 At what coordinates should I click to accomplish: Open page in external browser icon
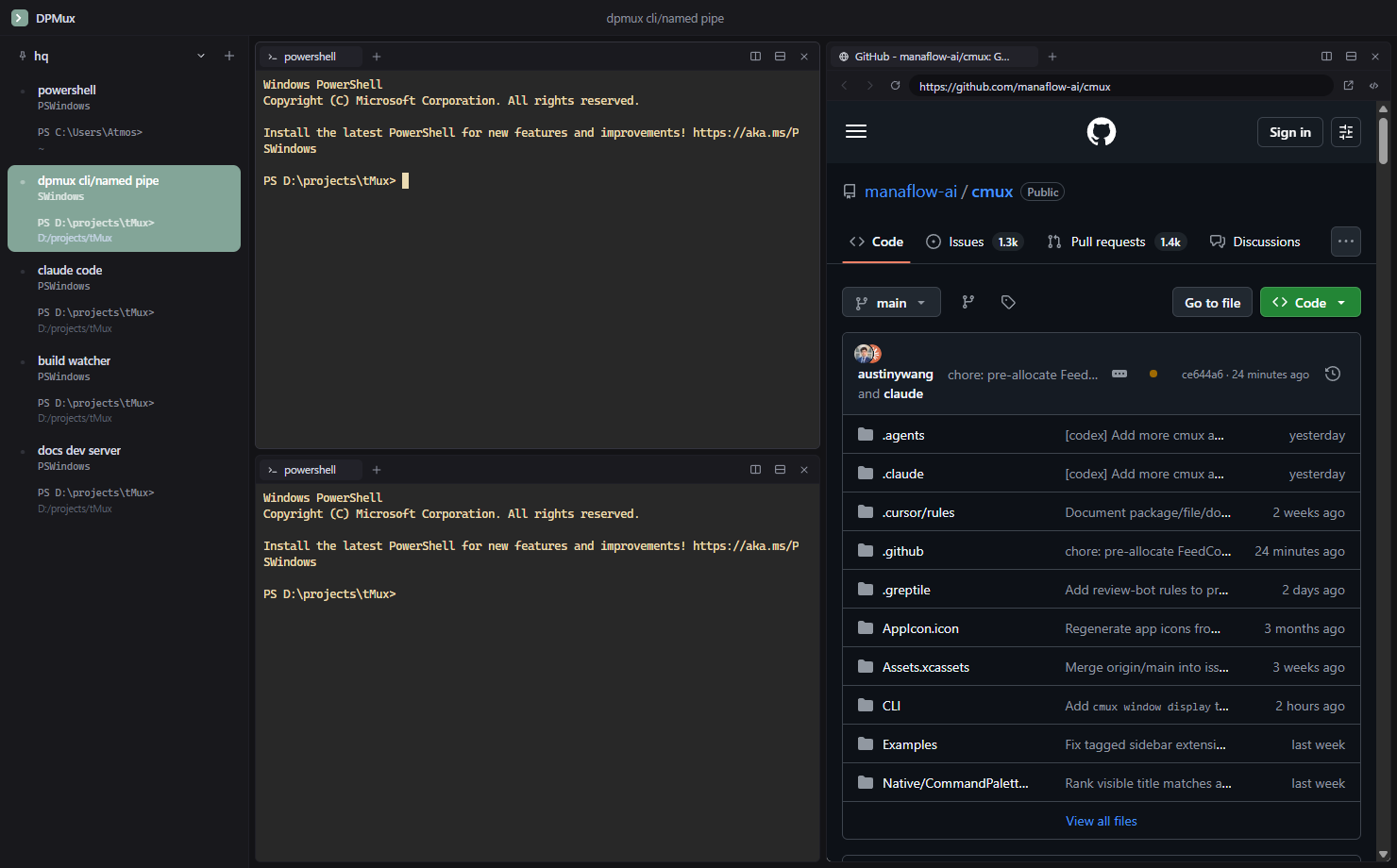[x=1349, y=86]
